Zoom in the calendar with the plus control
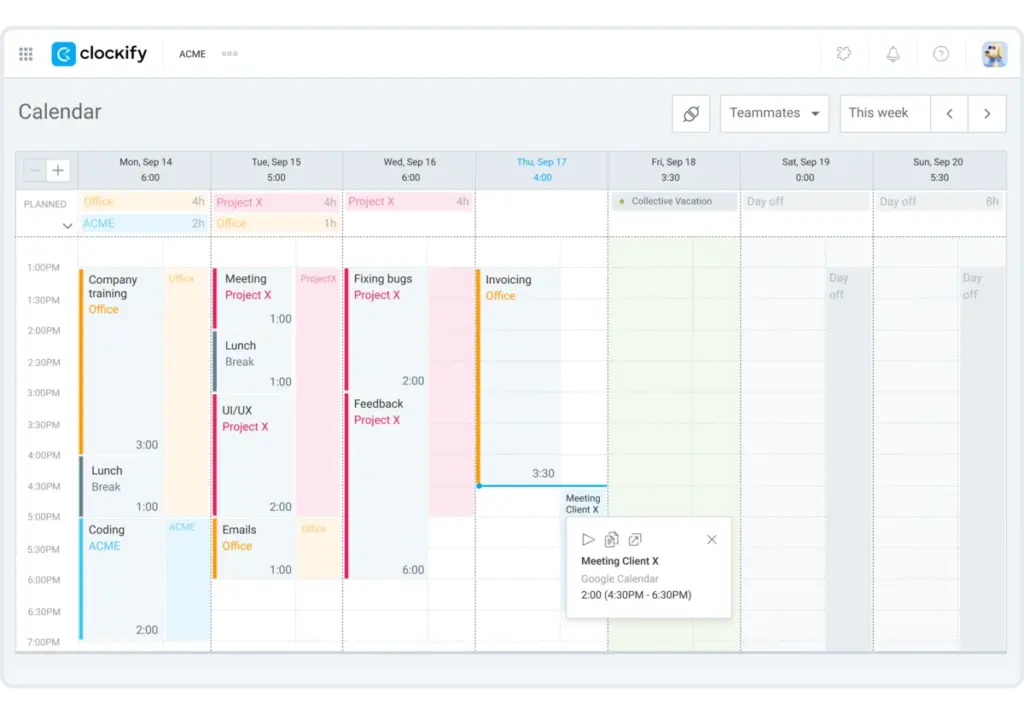Viewport: 1024px width, 714px height. coord(58,170)
